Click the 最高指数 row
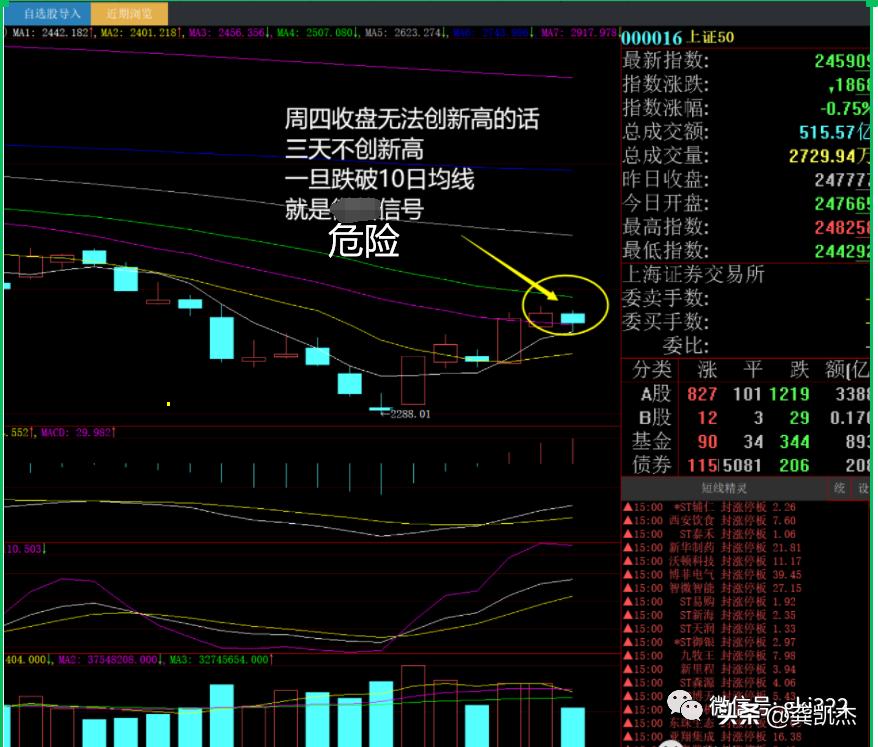 (x=746, y=227)
